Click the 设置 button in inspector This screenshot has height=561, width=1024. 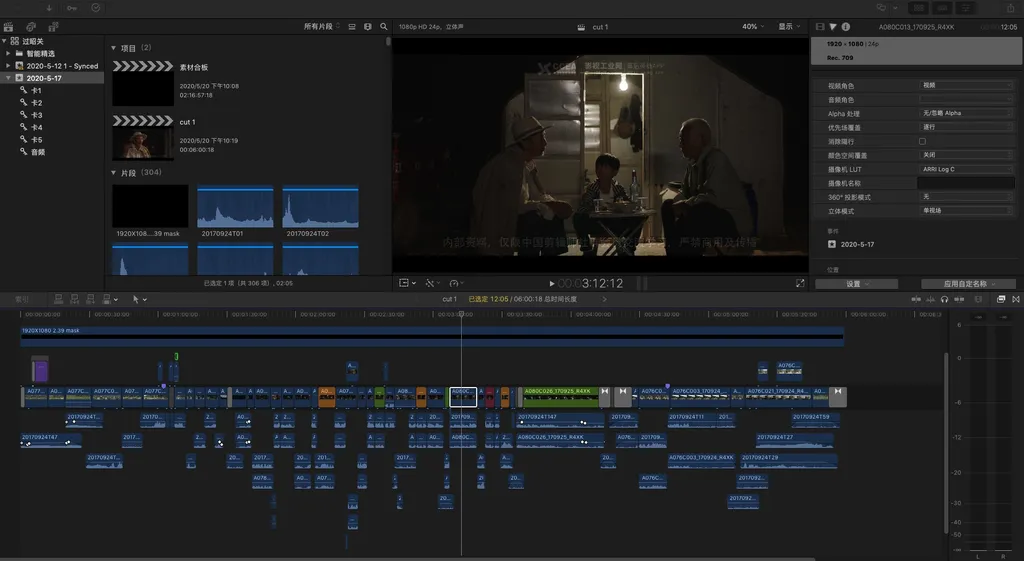(856, 284)
